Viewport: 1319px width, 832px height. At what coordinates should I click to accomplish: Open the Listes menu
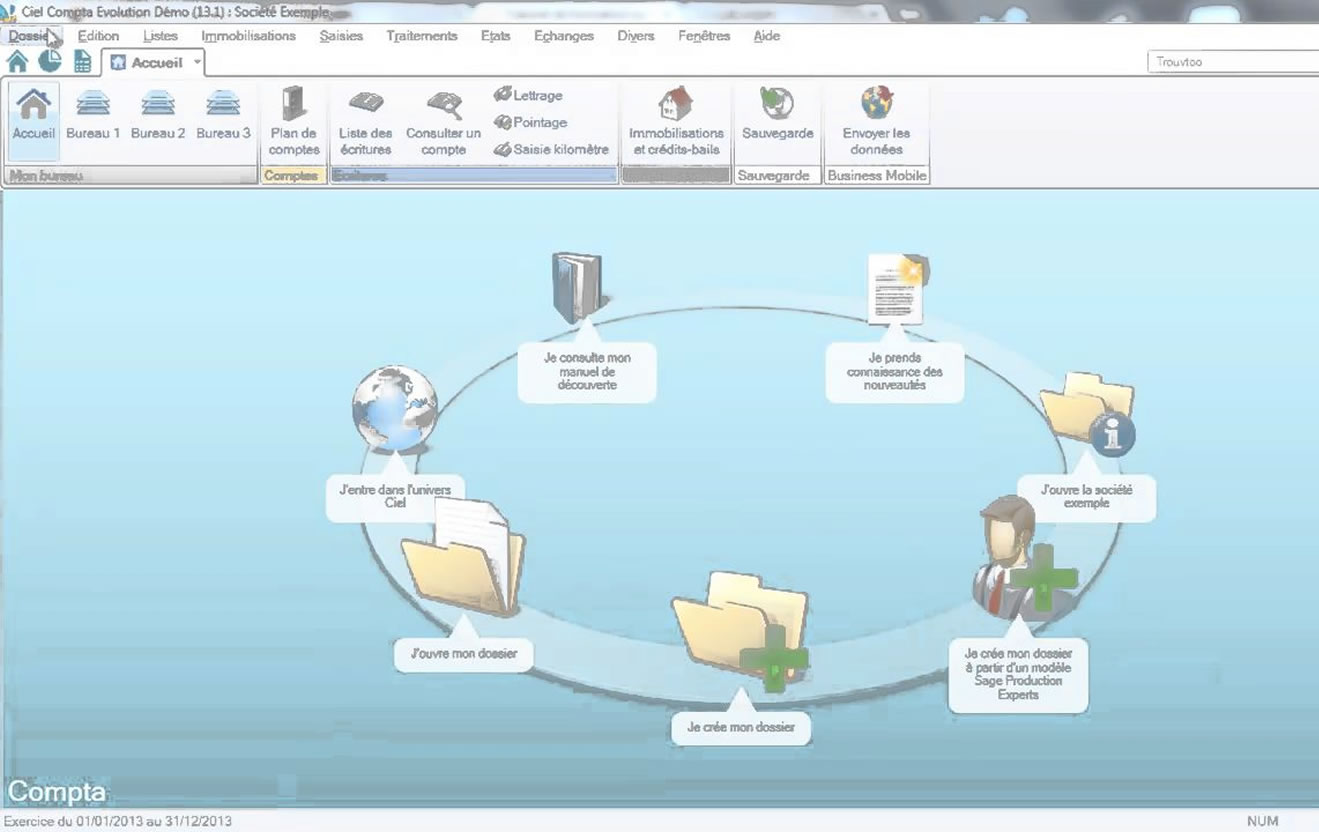(x=160, y=36)
